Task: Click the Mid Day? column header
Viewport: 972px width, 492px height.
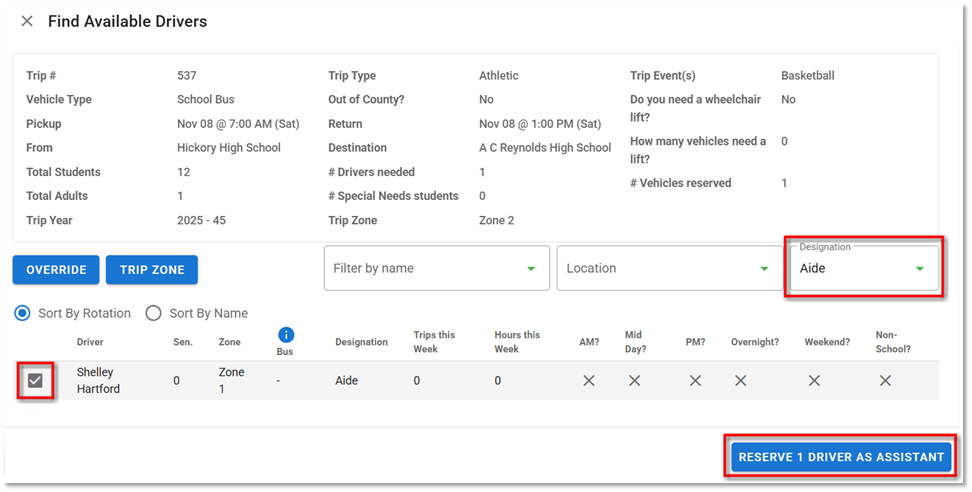Action: [635, 342]
